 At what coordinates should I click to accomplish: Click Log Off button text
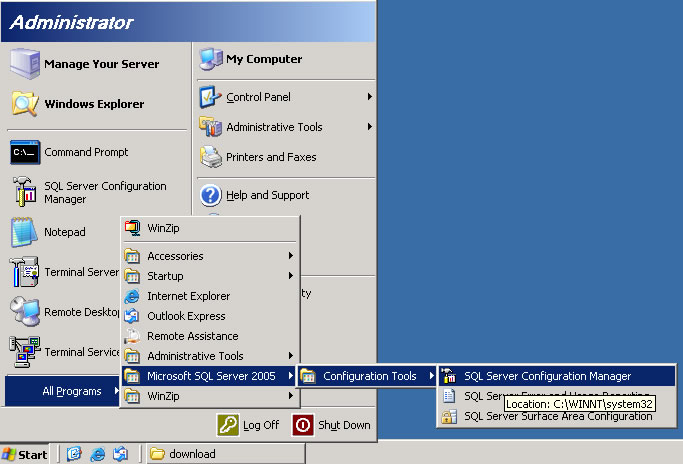(x=261, y=425)
